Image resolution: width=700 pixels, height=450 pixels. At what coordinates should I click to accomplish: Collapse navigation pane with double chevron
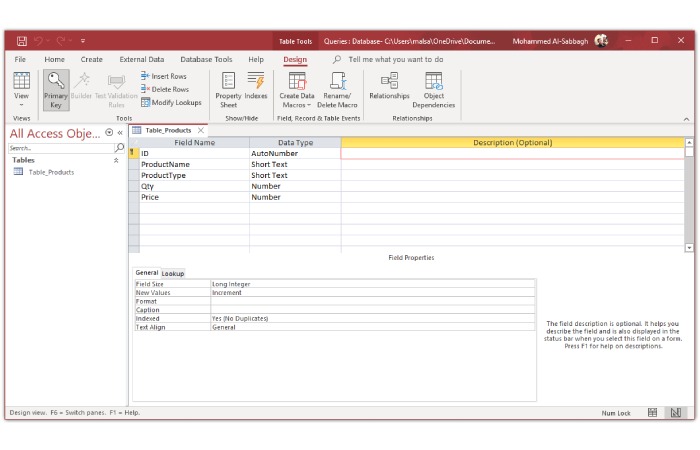click(120, 133)
